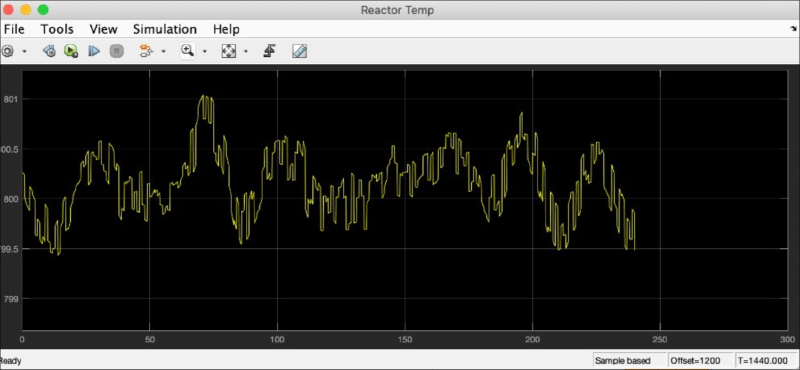Click the blue Step Forward icon
This screenshot has width=800, height=370.
(94, 51)
